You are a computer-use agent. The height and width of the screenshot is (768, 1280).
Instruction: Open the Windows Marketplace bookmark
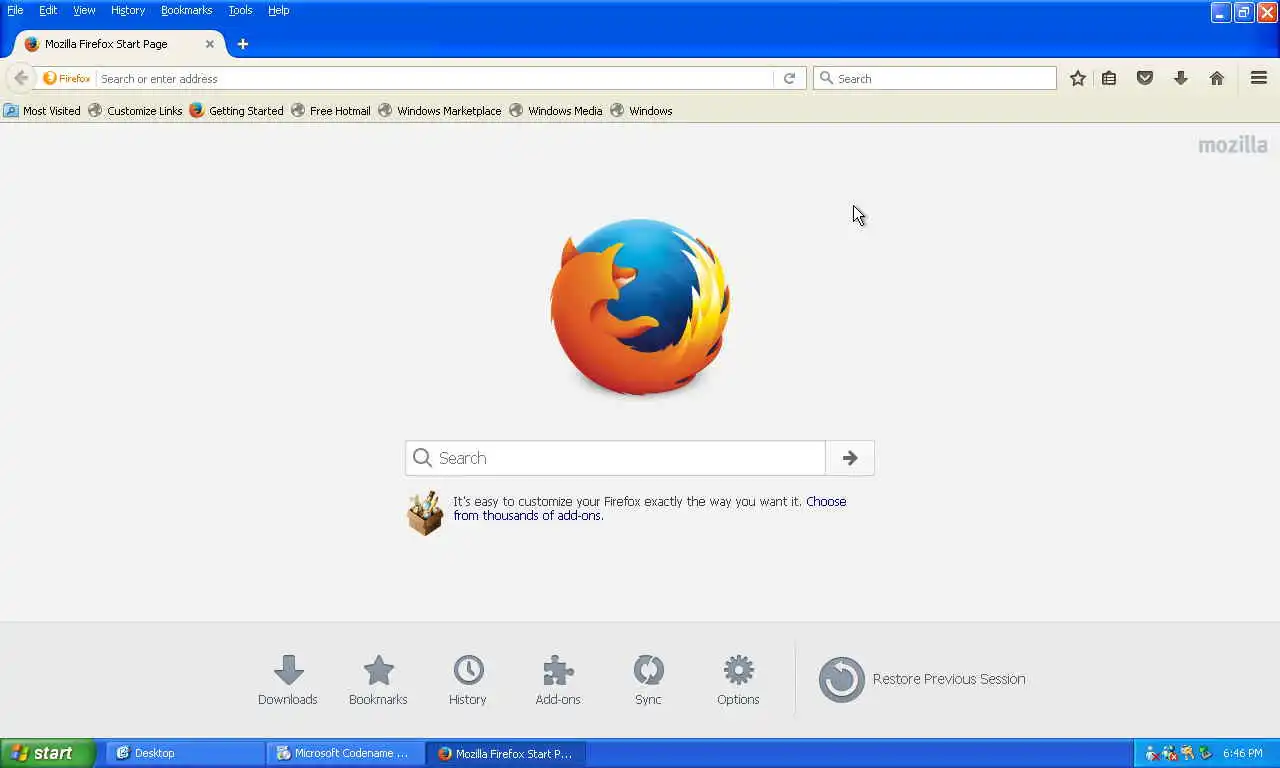pos(439,111)
